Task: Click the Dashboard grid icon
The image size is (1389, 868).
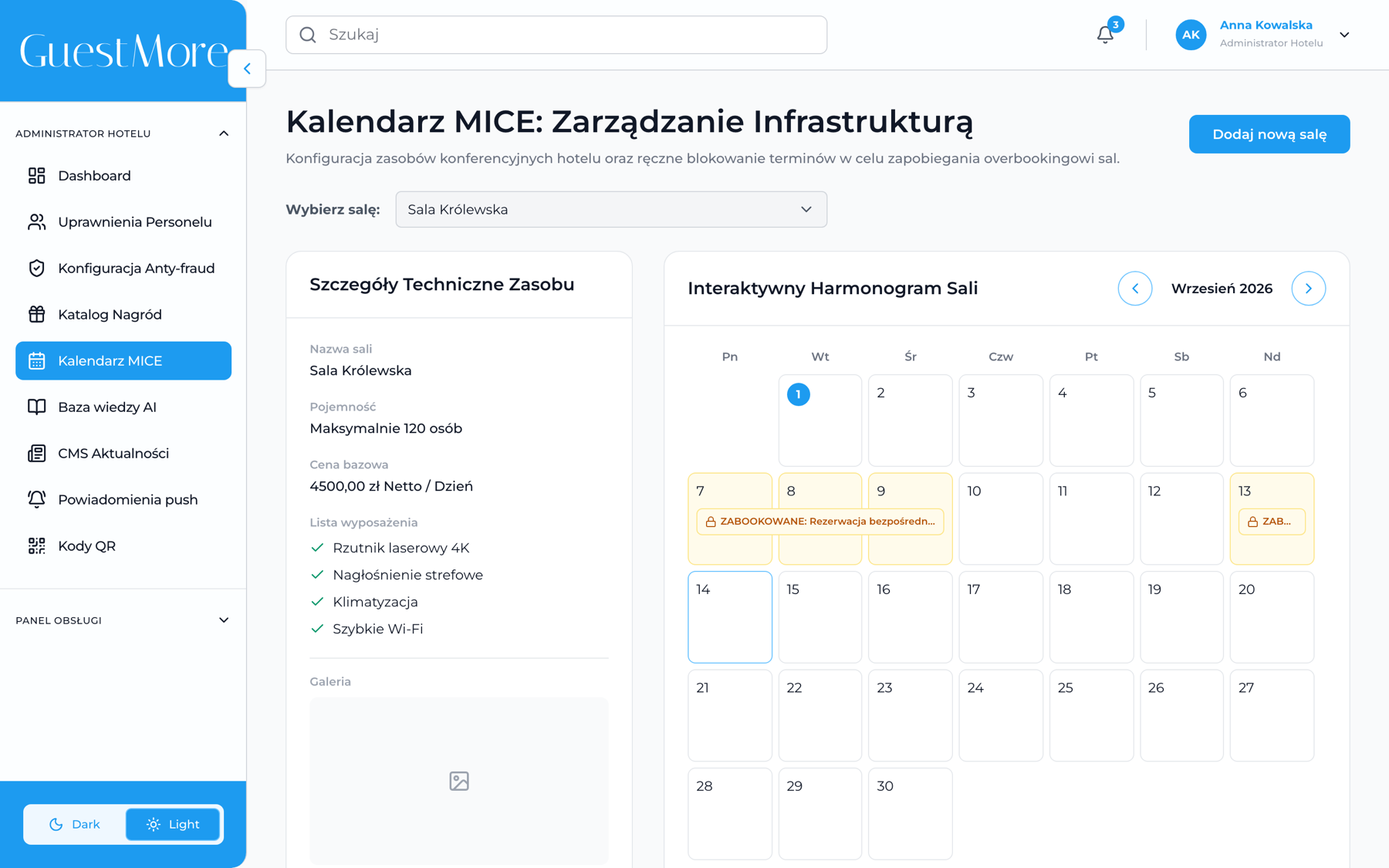Action: click(x=36, y=176)
